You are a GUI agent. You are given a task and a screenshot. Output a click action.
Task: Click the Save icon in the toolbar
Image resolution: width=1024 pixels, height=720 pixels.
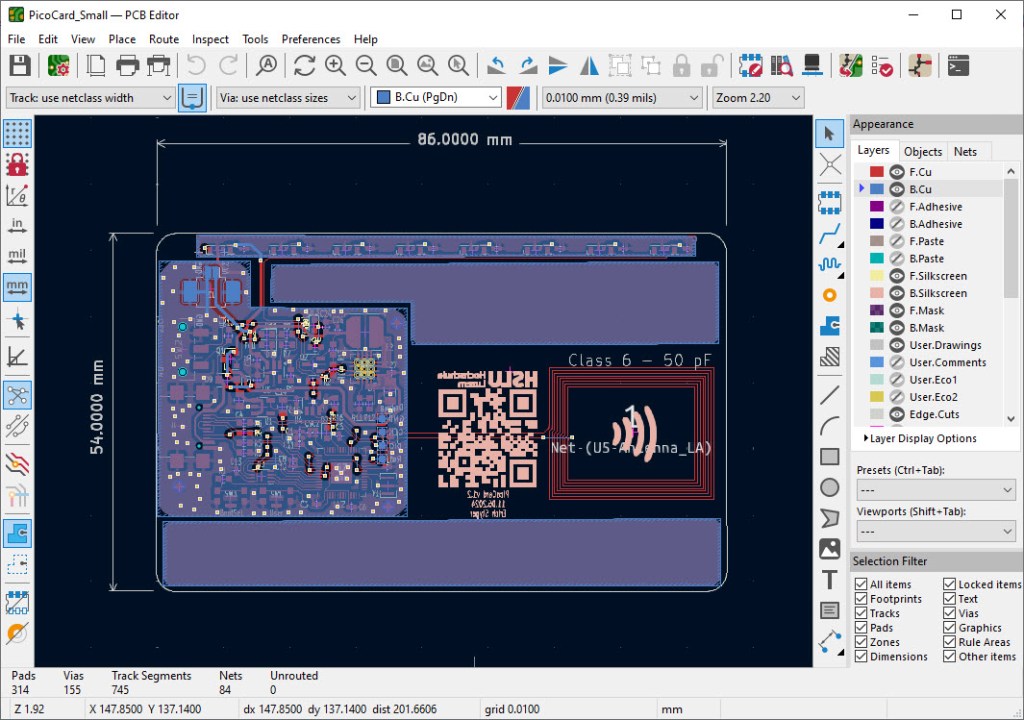point(19,66)
